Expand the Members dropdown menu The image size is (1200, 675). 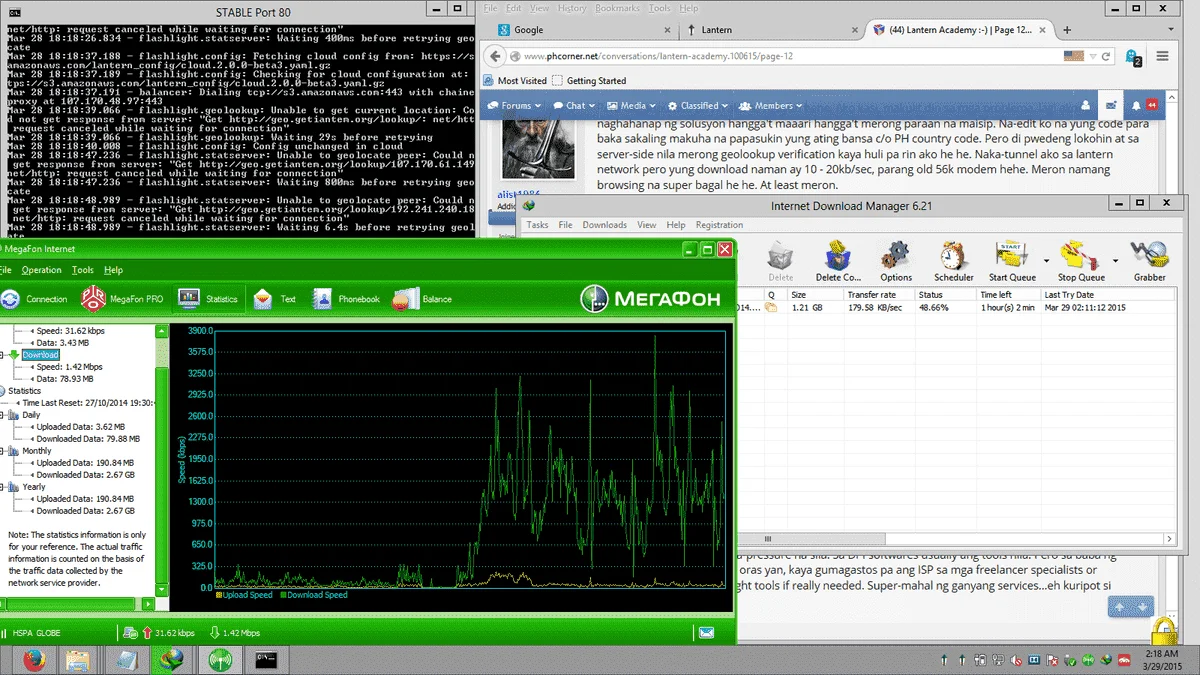[x=772, y=105]
